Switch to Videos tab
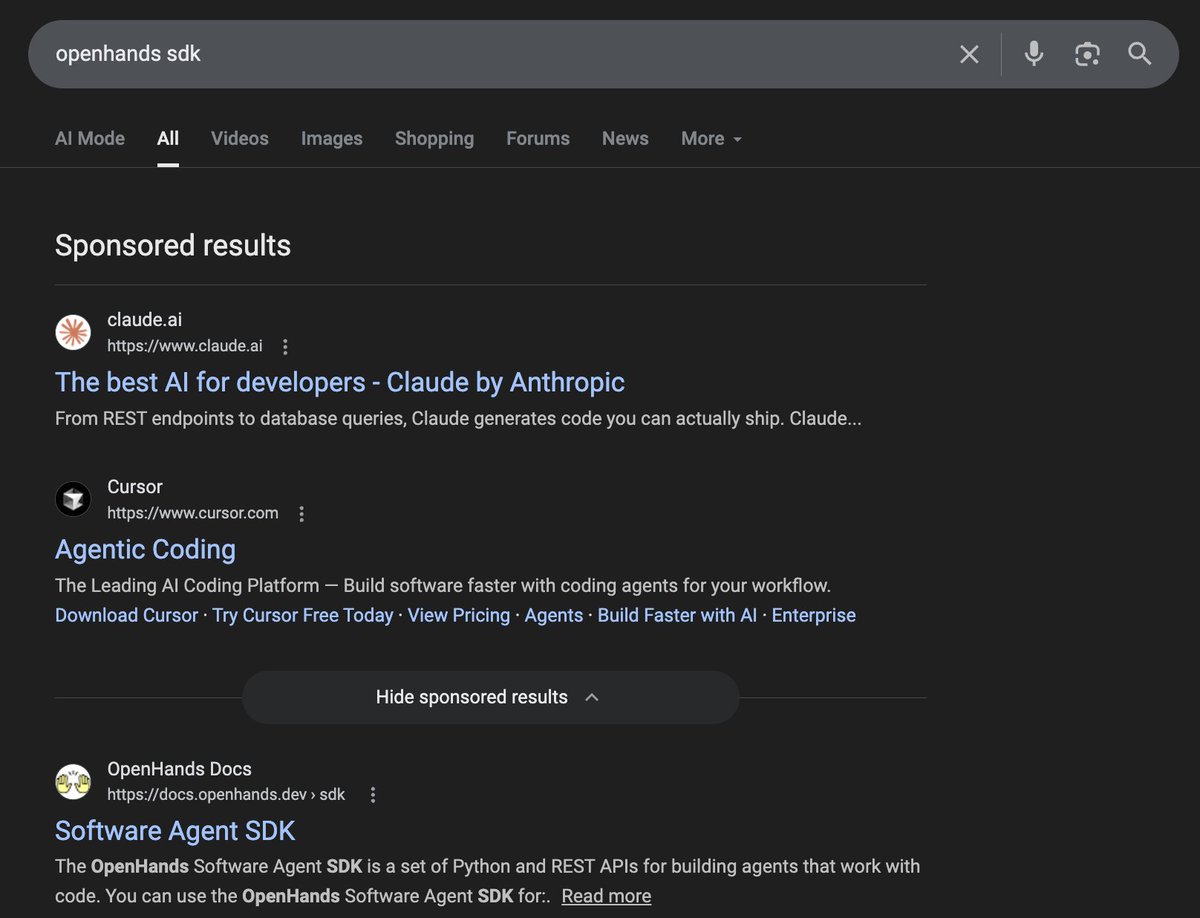The image size is (1200, 918). point(240,139)
